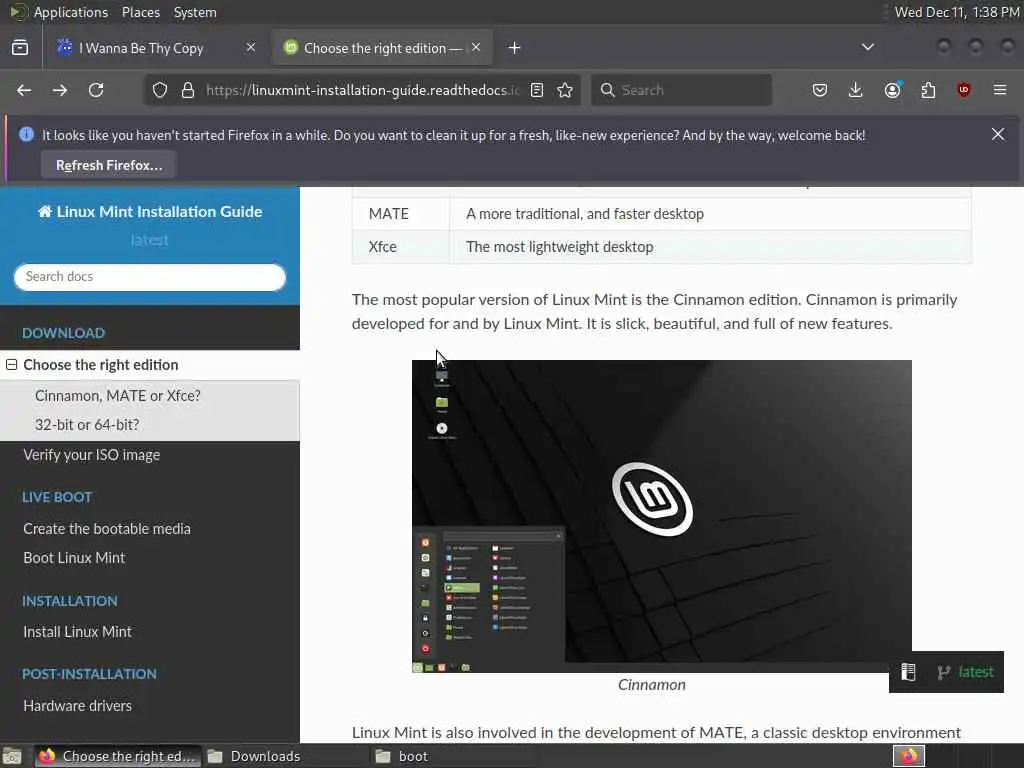Click The most lightweight desktop cell
Viewport: 1024px width, 768px height.
point(711,247)
